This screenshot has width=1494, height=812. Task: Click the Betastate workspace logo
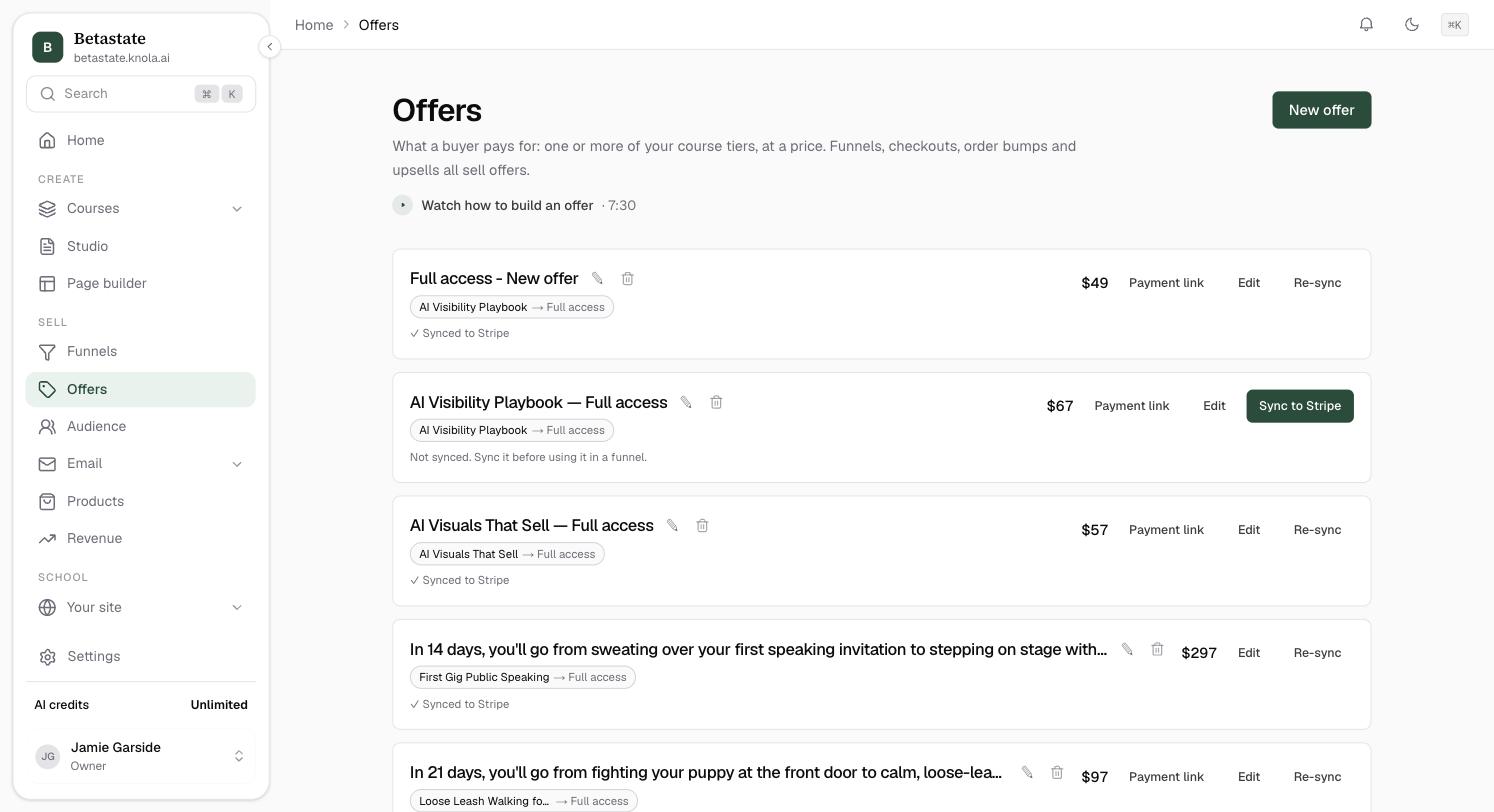tap(48, 47)
